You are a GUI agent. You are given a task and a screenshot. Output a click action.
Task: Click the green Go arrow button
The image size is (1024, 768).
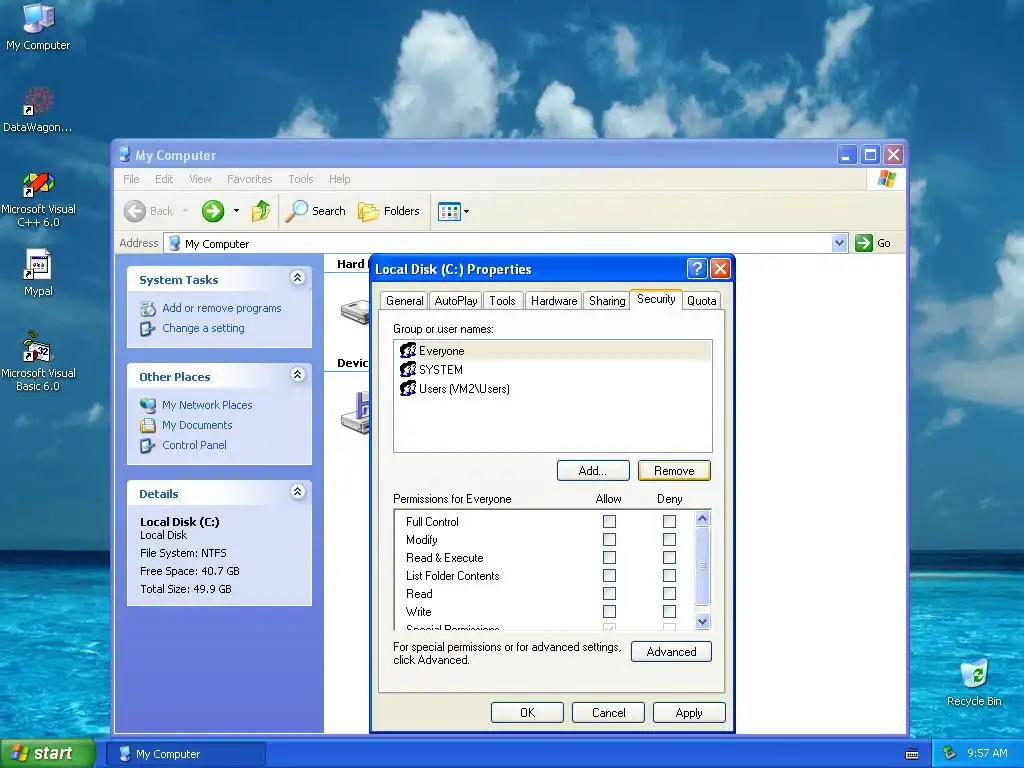[x=864, y=243]
